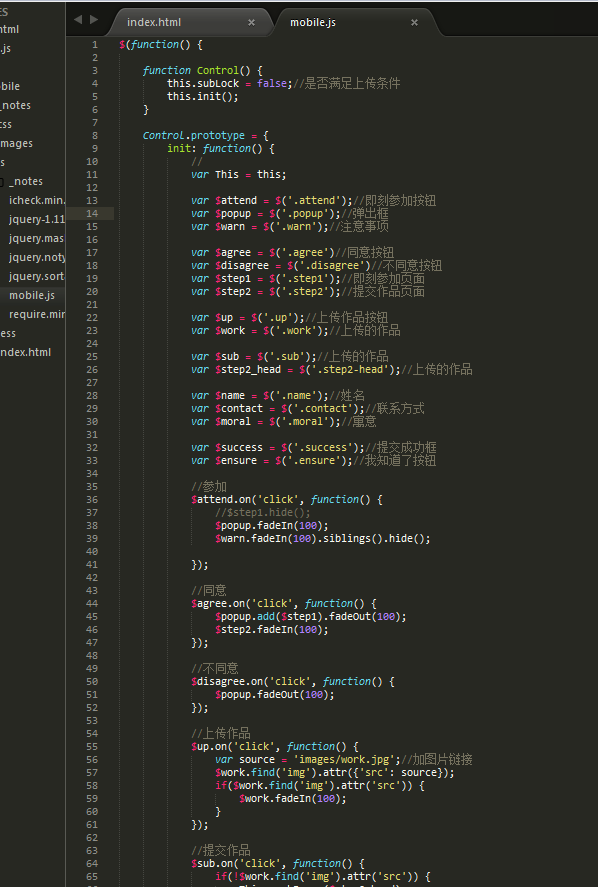Click the 'var $disagree' declaration line
The image size is (598, 887).
(316, 266)
